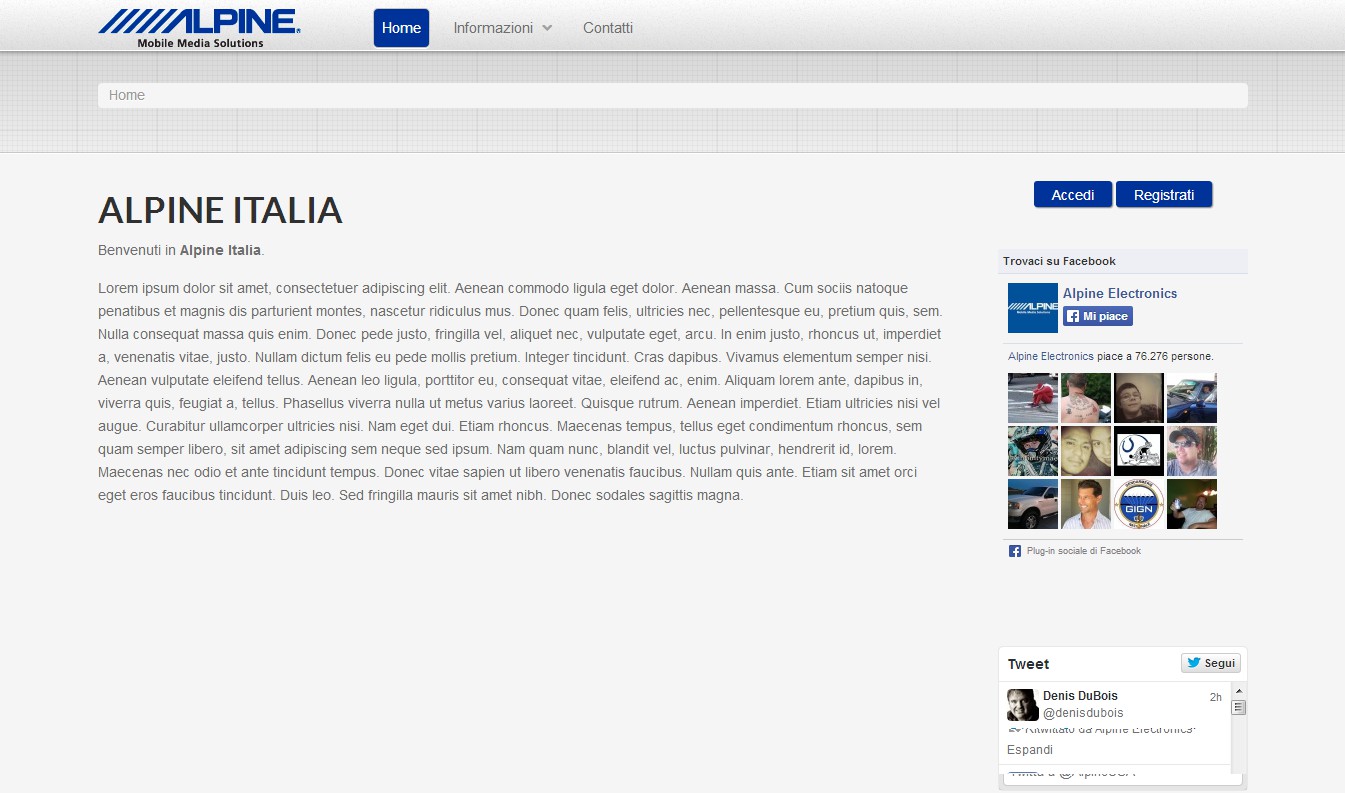The height and width of the screenshot is (793, 1345).
Task: Open fan photo of person in red crouching
Action: [x=1033, y=398]
